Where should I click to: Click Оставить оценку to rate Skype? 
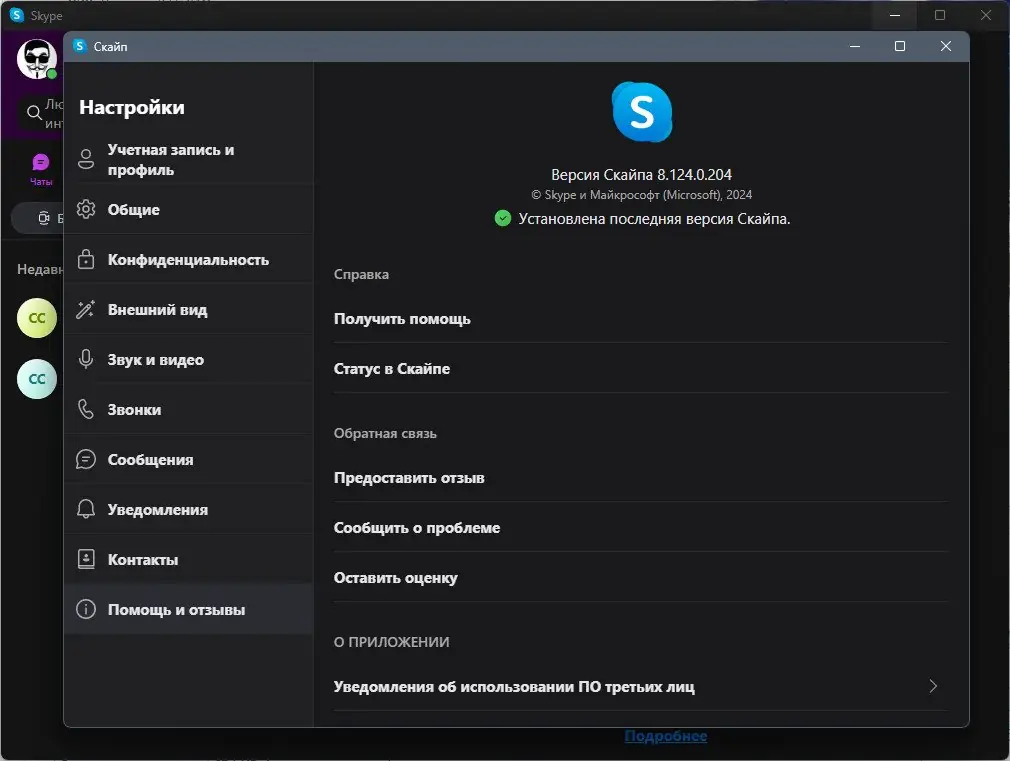click(x=640, y=578)
